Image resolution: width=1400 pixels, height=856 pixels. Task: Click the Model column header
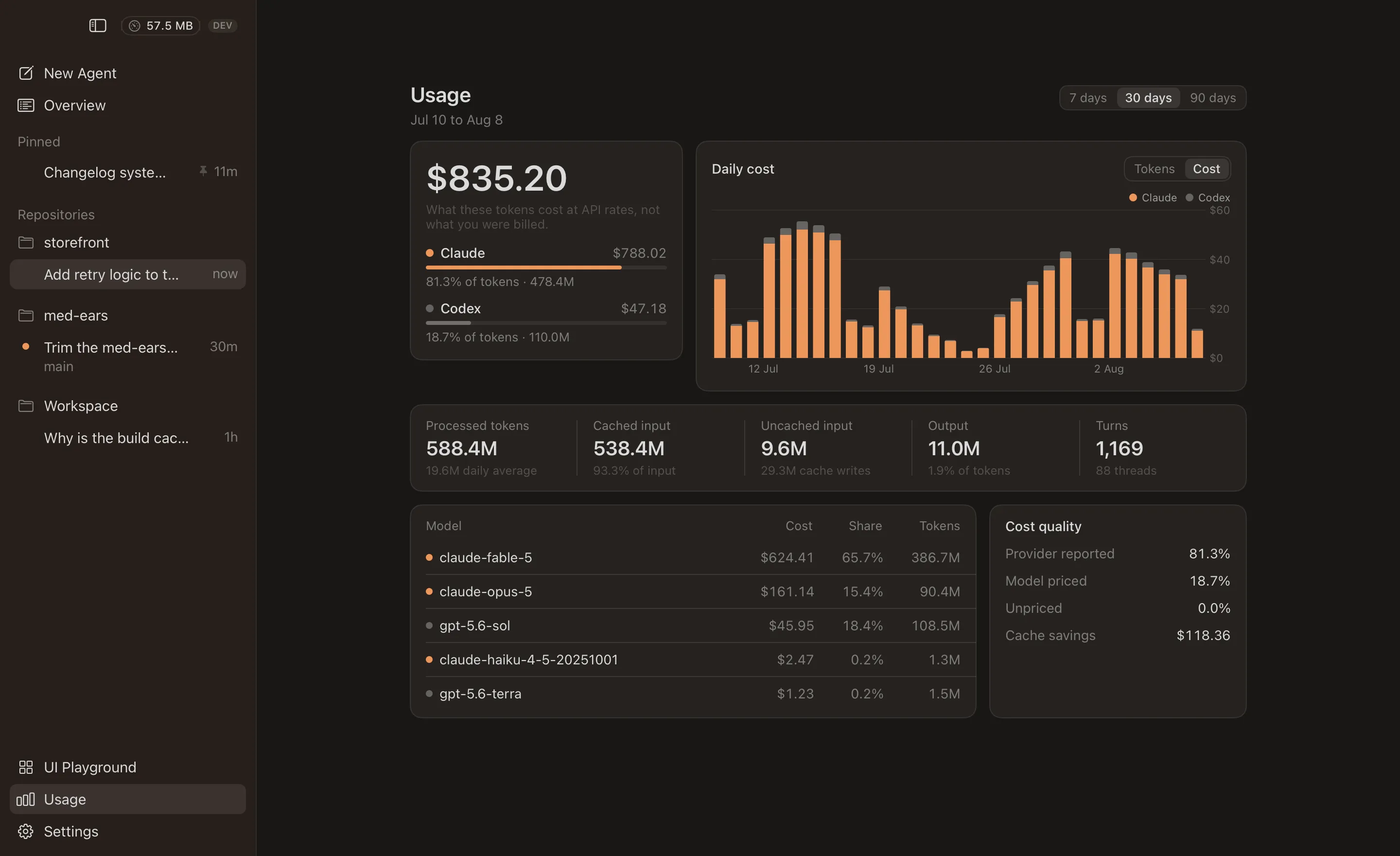[443, 526]
